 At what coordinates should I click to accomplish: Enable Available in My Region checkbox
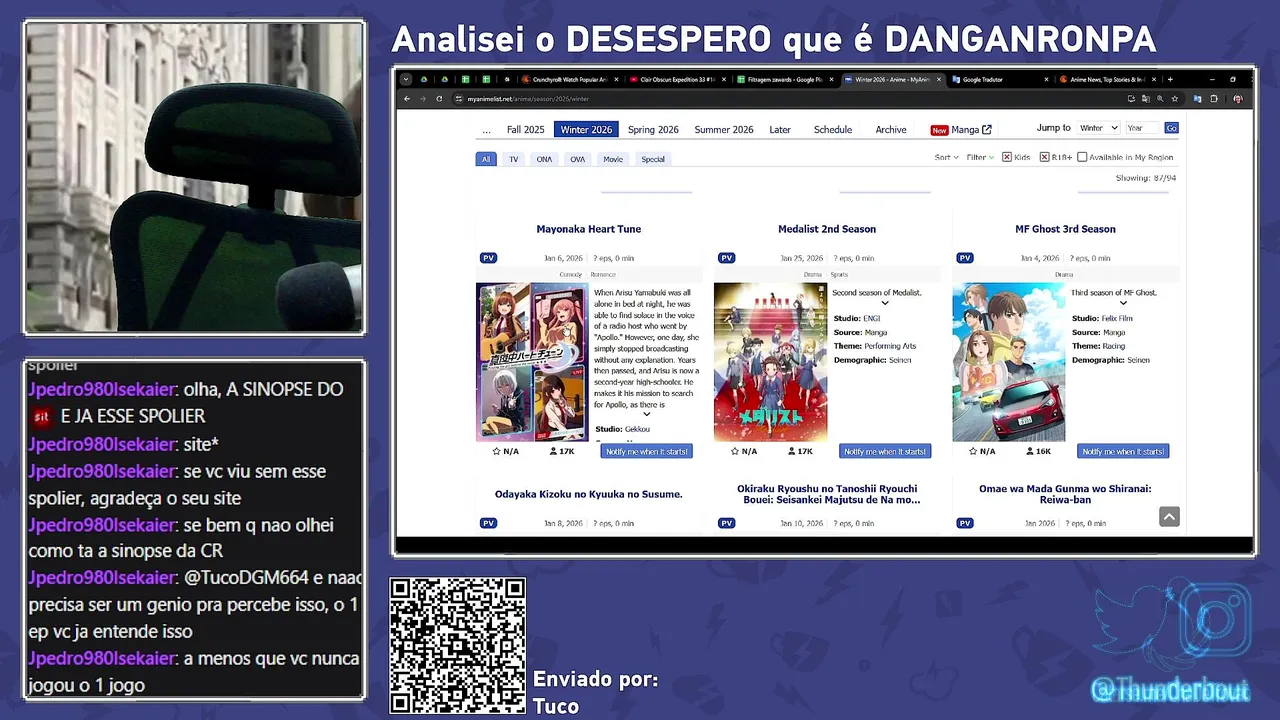point(1082,157)
